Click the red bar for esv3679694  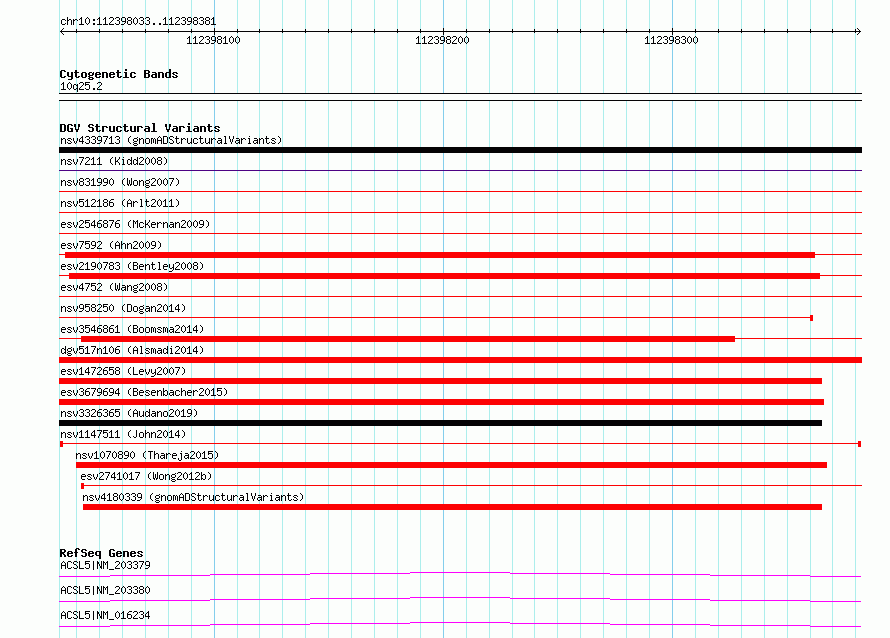click(x=442, y=402)
